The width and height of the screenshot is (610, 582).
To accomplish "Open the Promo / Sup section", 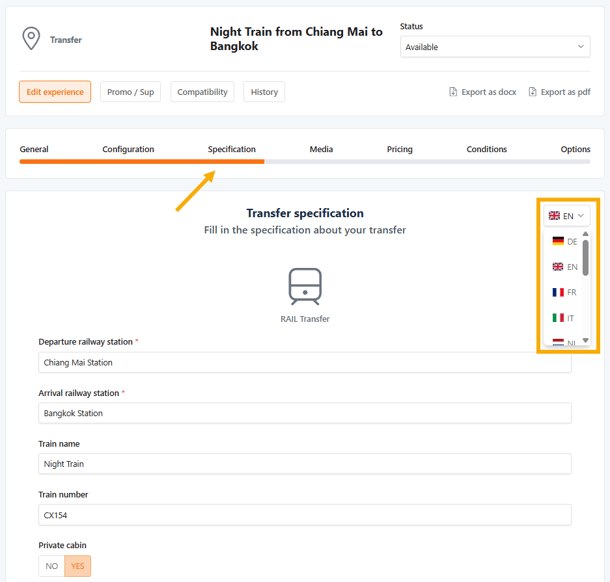I will click(131, 92).
